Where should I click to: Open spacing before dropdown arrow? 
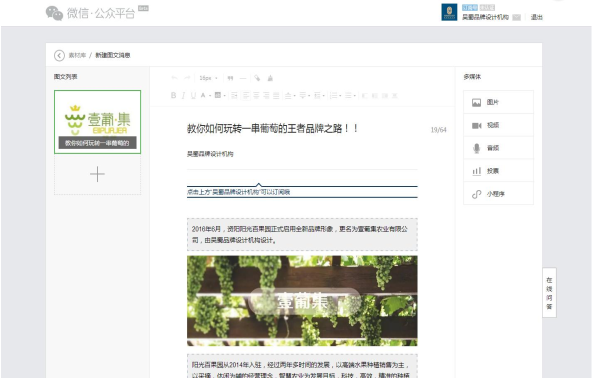294,96
